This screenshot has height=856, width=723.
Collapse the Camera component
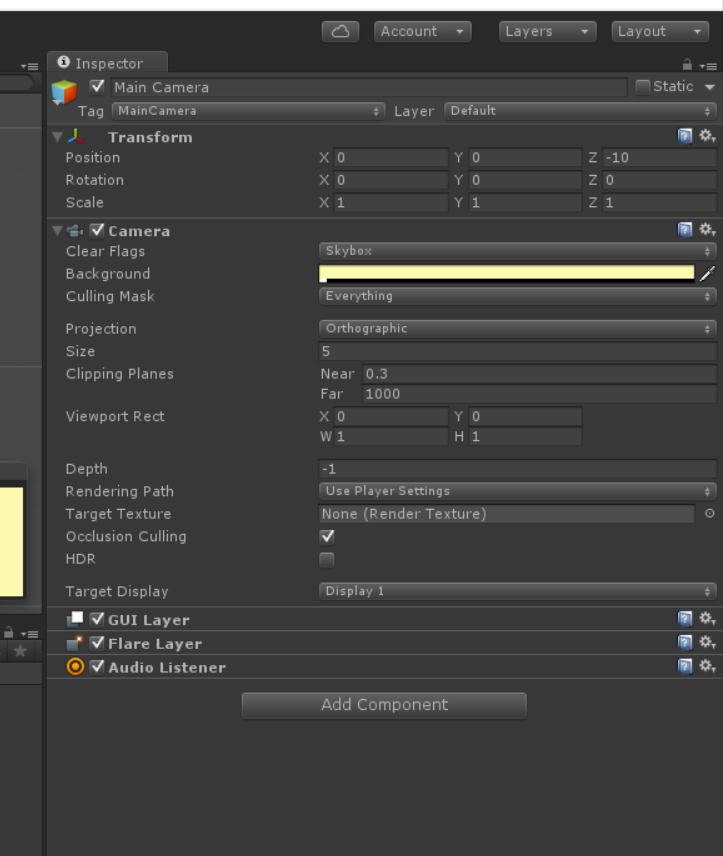57,230
